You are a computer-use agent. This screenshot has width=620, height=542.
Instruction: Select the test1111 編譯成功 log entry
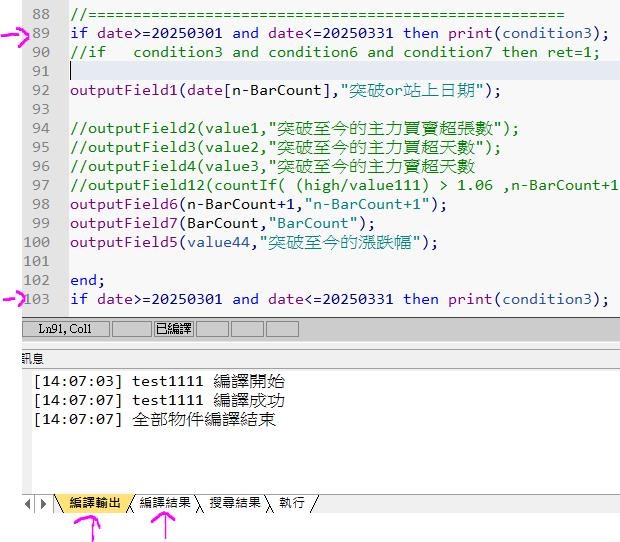coord(158,400)
